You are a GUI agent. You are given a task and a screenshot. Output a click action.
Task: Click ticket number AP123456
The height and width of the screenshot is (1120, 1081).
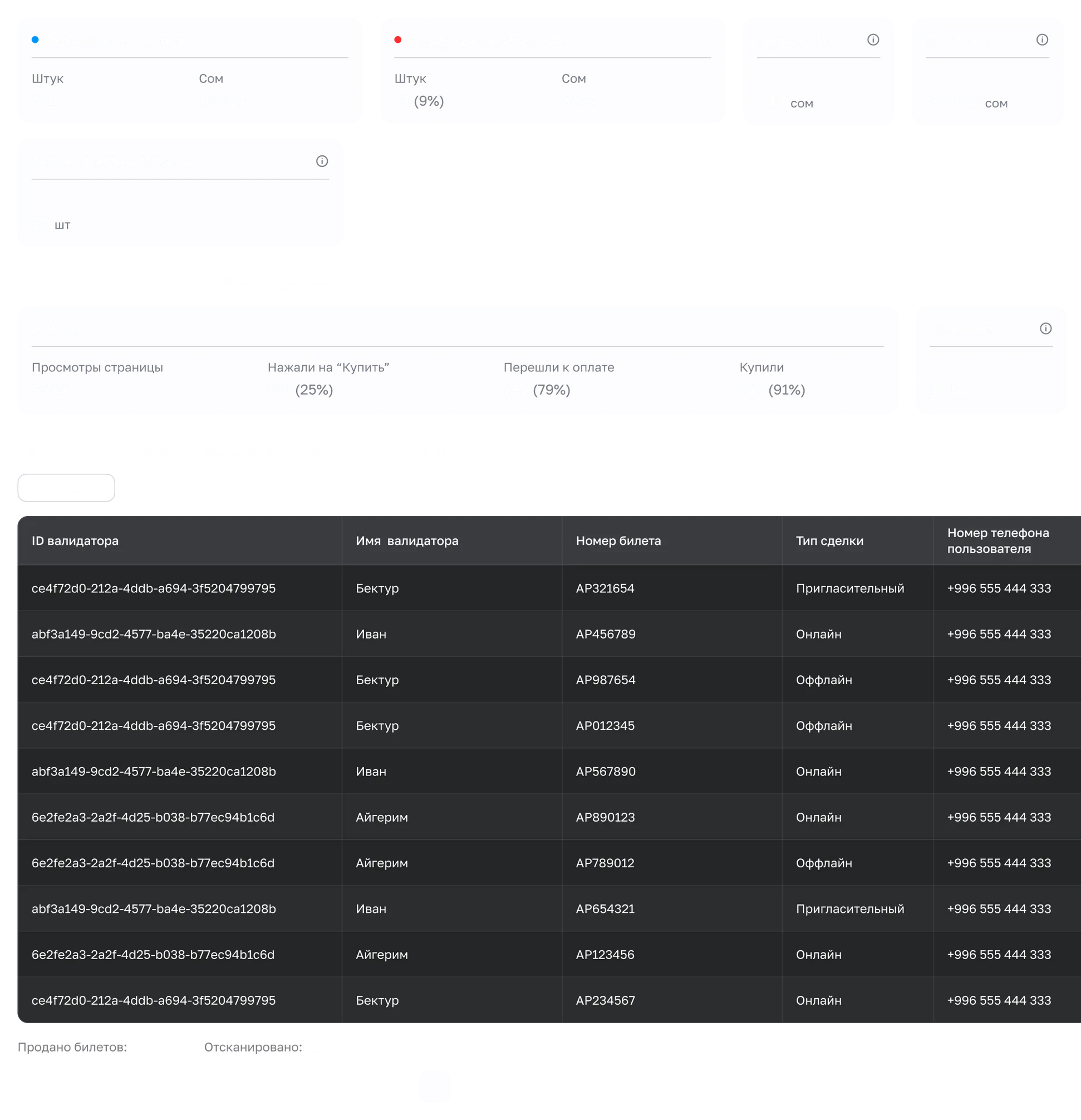(605, 954)
